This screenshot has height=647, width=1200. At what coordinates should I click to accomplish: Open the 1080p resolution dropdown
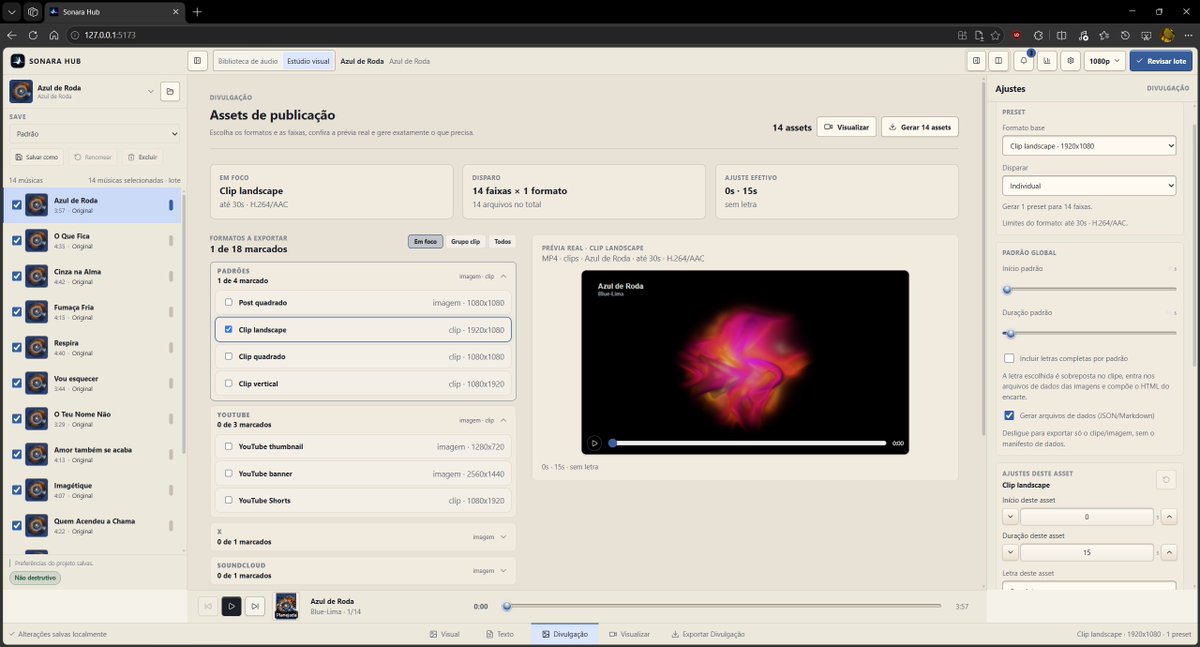tap(1105, 61)
